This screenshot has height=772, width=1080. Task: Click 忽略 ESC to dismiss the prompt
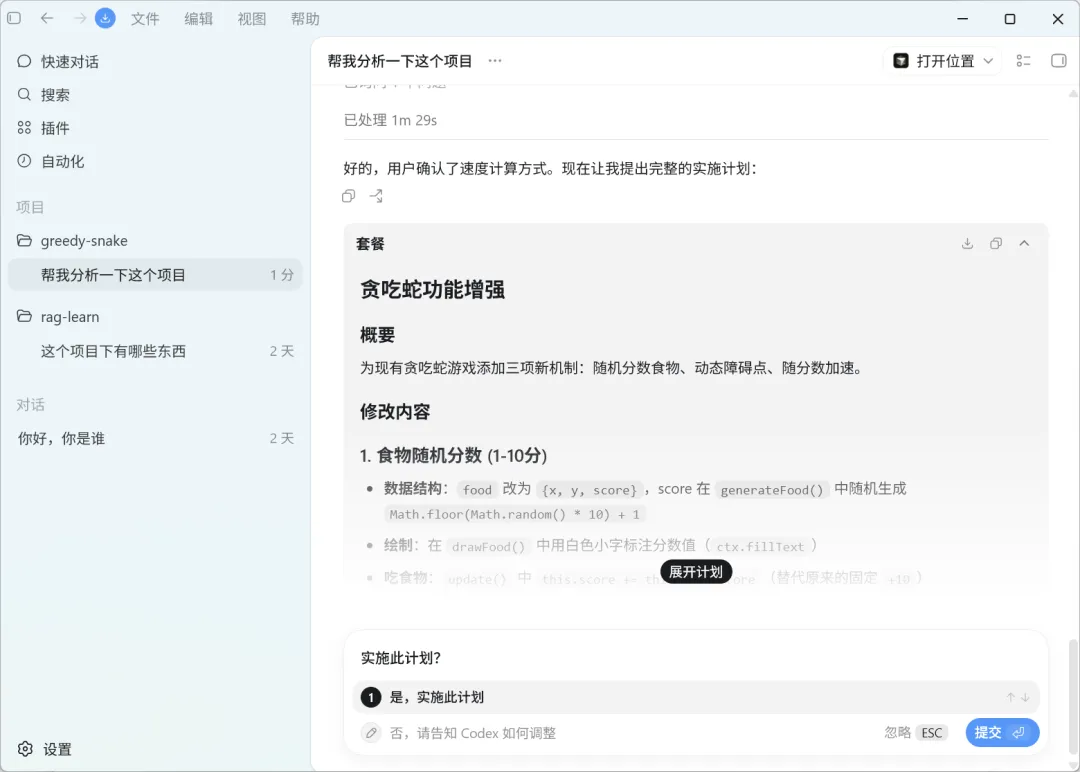(915, 733)
